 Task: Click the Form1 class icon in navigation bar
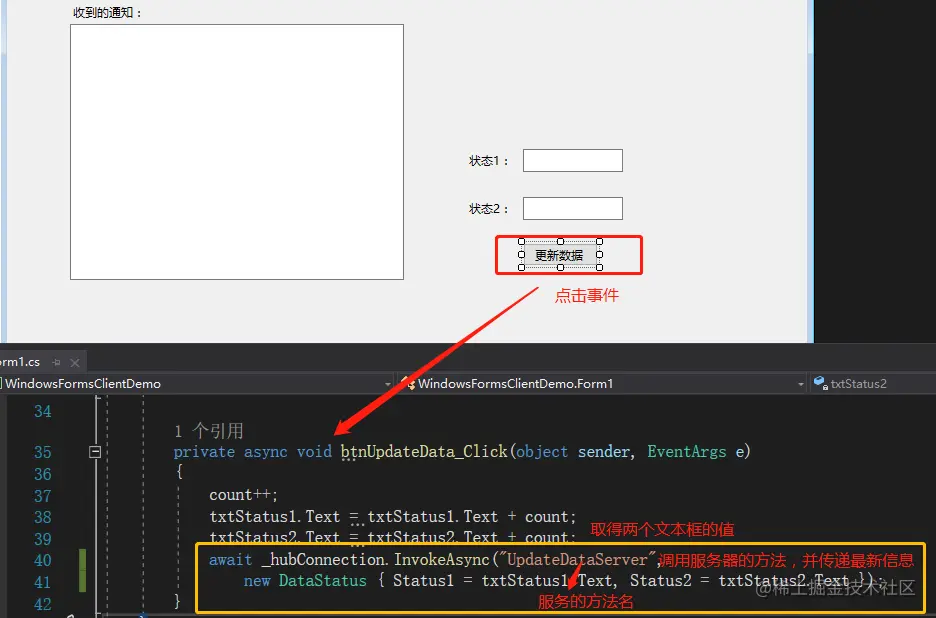point(408,383)
